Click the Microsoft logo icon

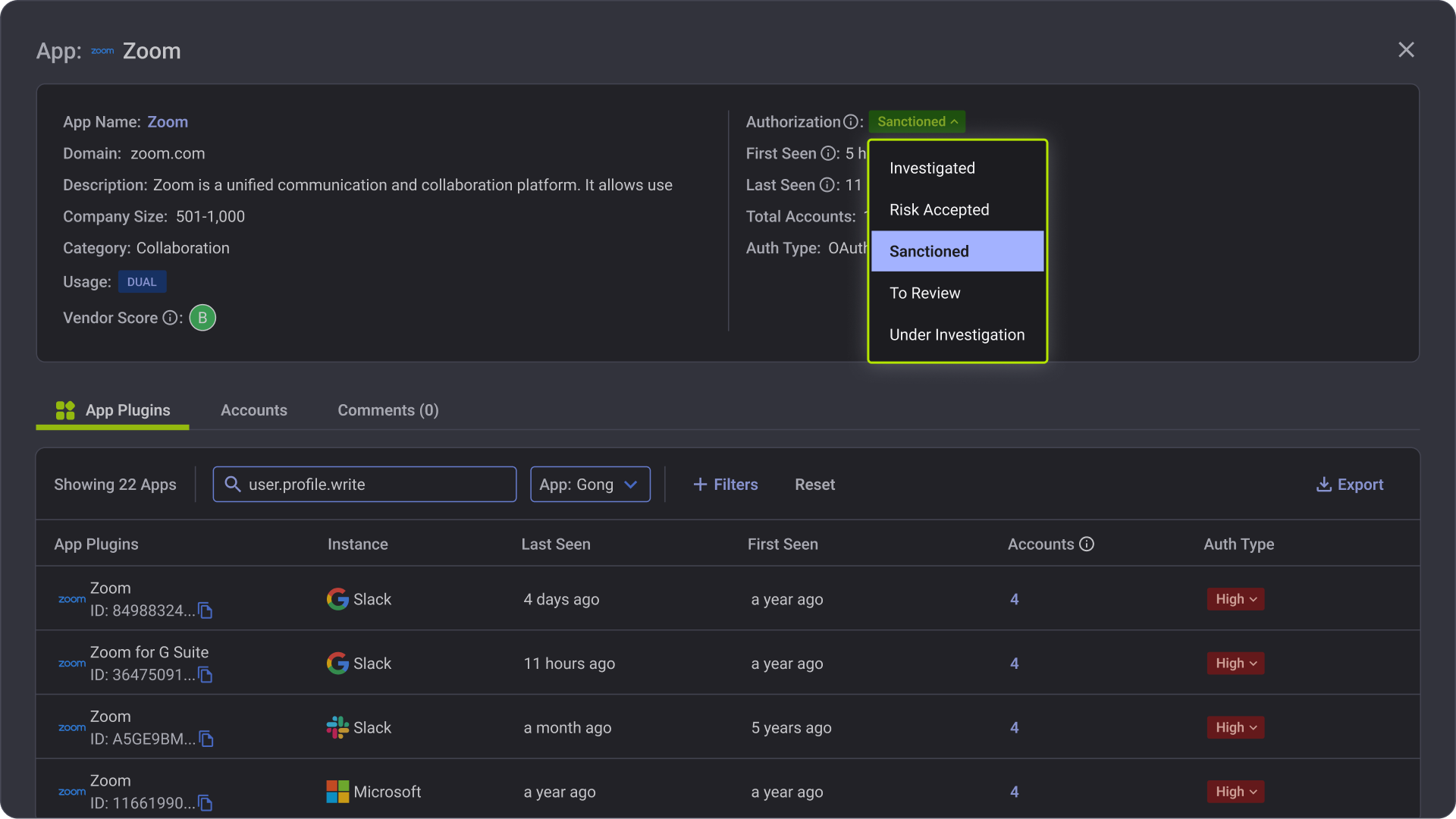click(x=337, y=792)
